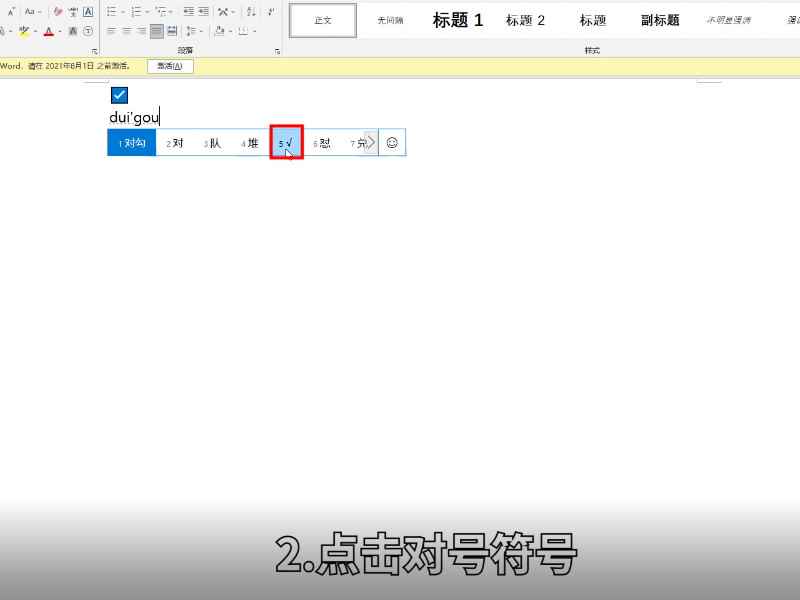Select the 标题 1 style

(x=457, y=20)
